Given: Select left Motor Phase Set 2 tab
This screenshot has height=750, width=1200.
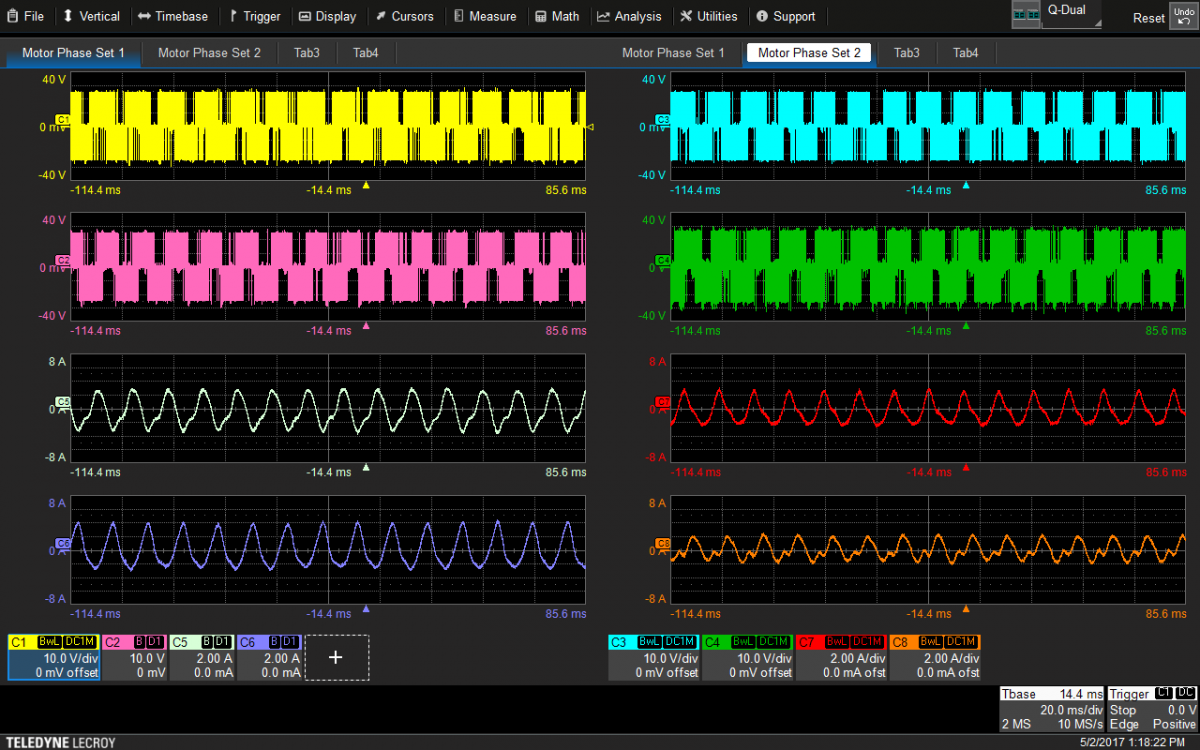Looking at the screenshot, I should point(209,53).
